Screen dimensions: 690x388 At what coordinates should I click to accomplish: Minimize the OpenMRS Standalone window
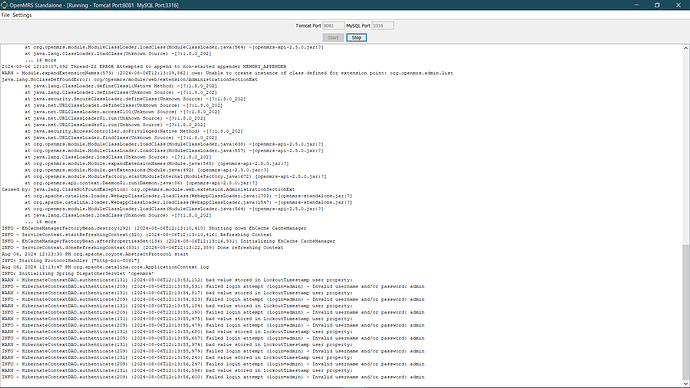pos(636,5)
